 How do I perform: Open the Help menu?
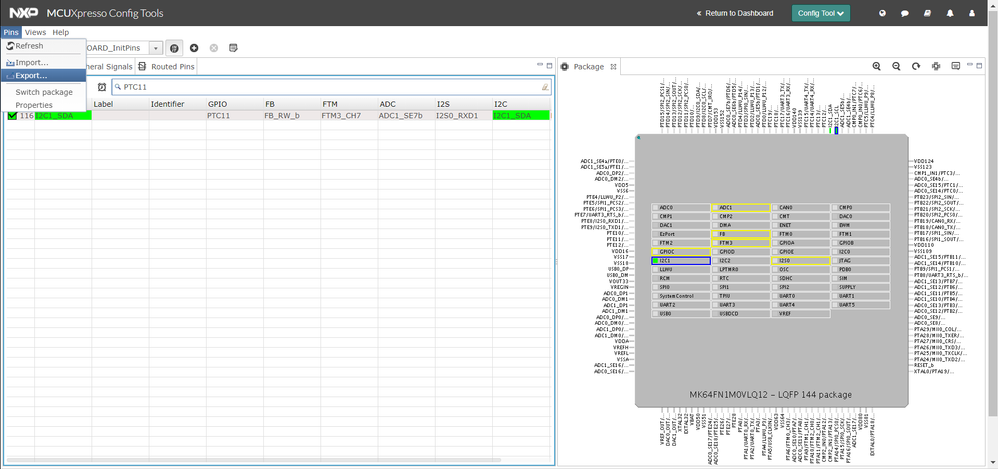pyautogui.click(x=60, y=32)
